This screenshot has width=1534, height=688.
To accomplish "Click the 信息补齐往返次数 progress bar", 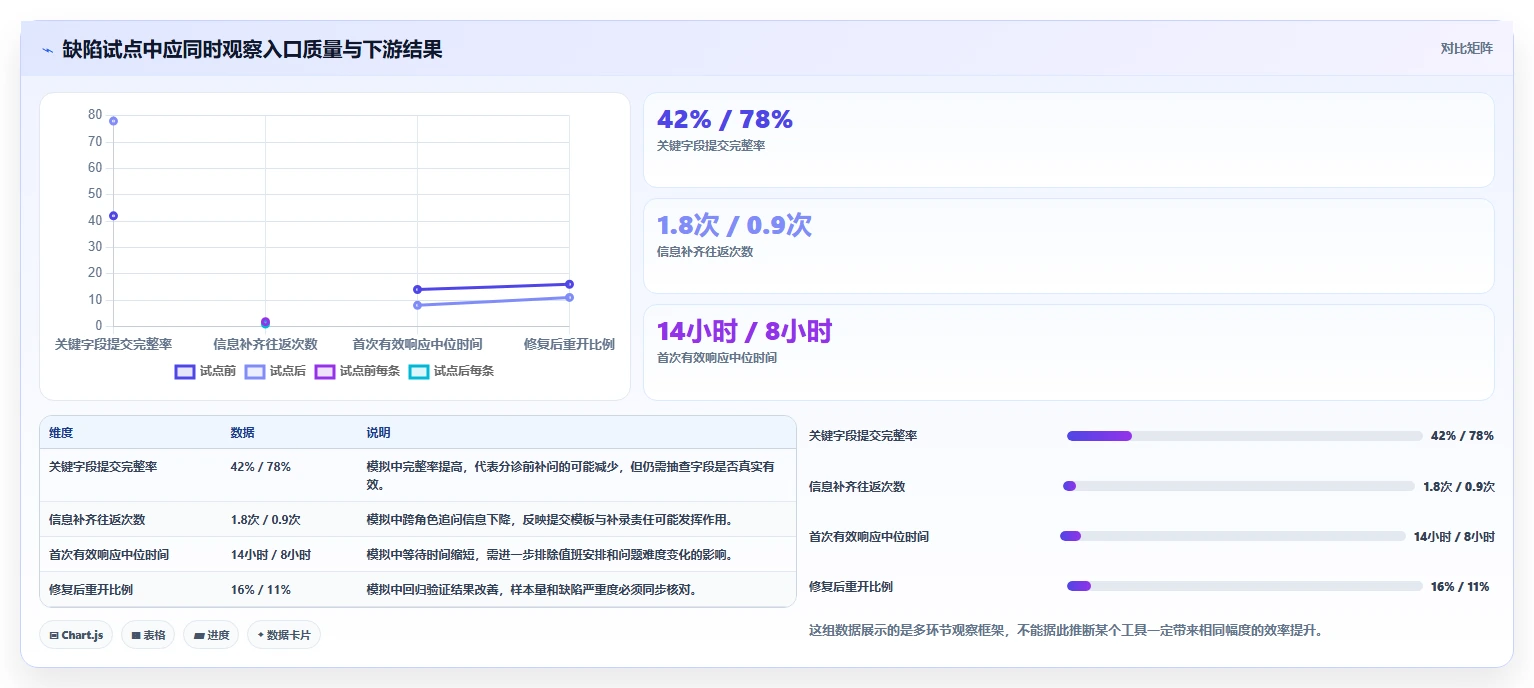I will (x=1238, y=486).
